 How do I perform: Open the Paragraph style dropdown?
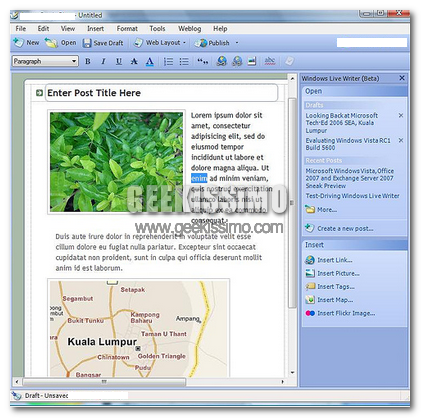point(45,61)
